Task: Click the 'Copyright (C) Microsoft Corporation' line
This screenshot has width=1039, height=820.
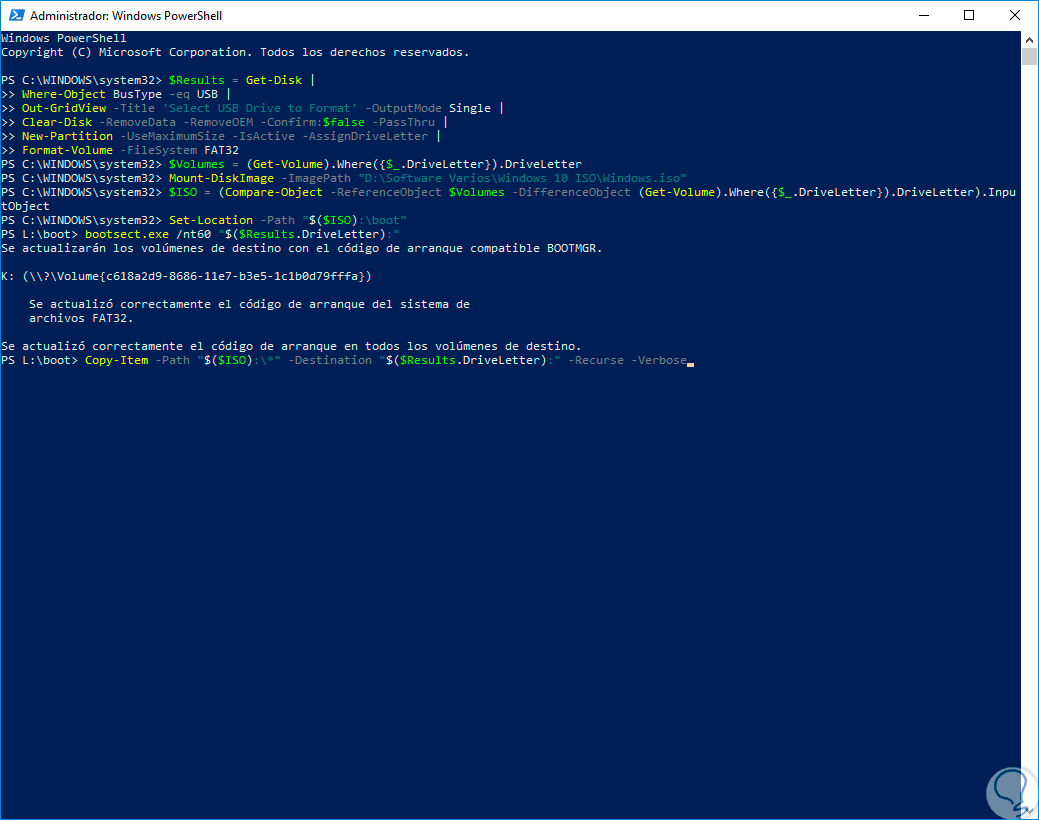Action: (235, 52)
